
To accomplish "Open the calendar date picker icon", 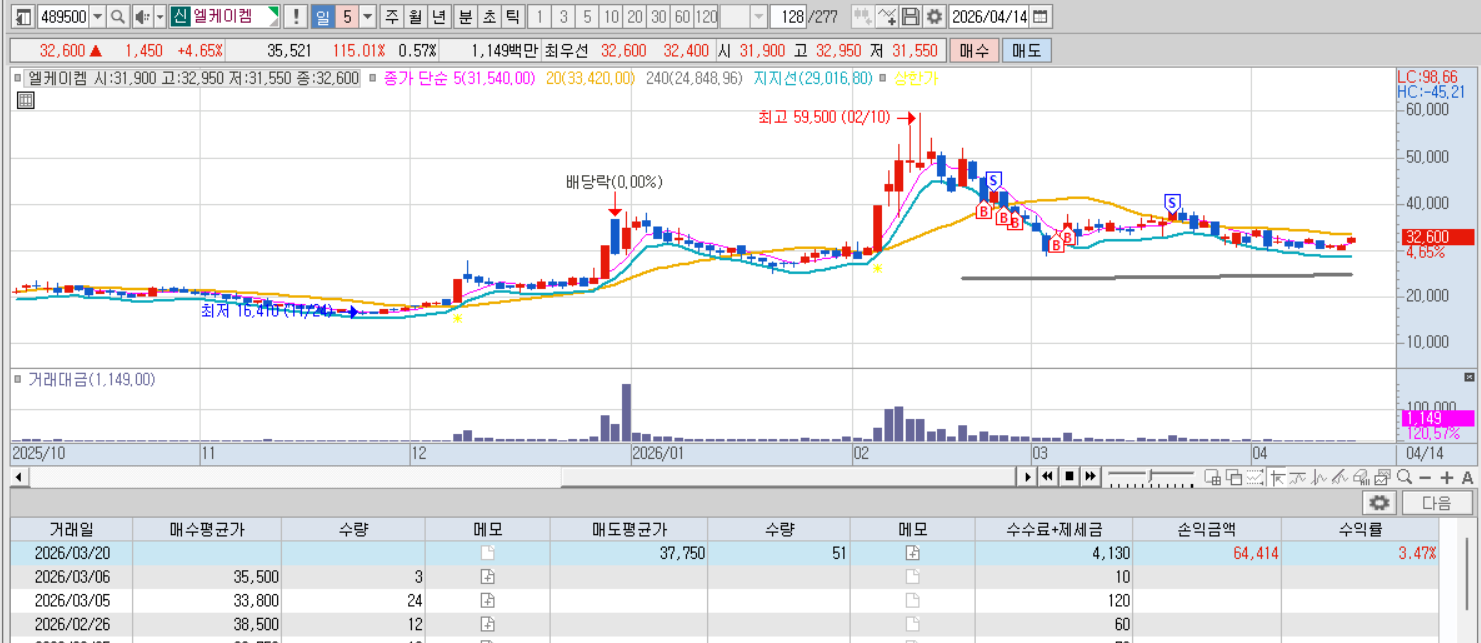I will pos(1040,16).
